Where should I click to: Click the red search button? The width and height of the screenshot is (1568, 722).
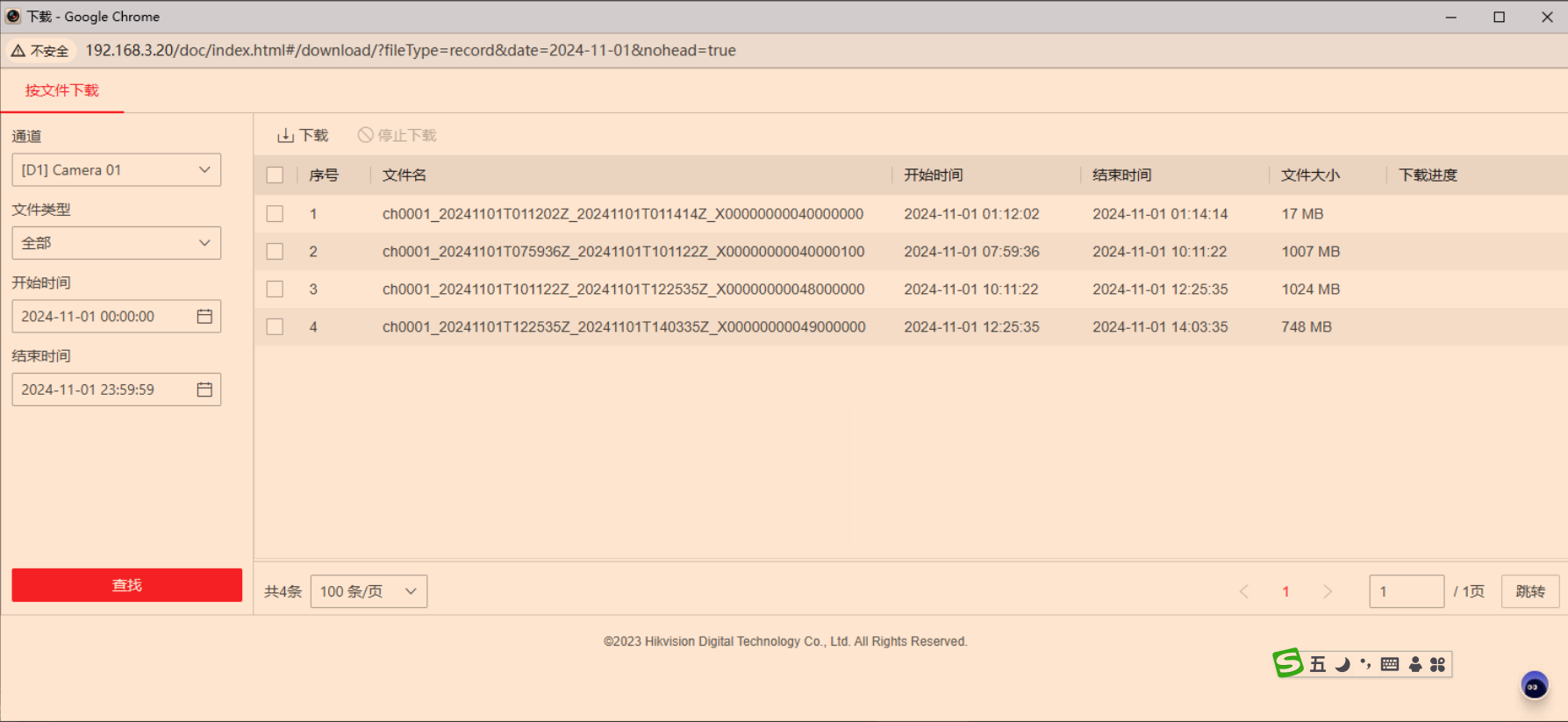(x=127, y=585)
